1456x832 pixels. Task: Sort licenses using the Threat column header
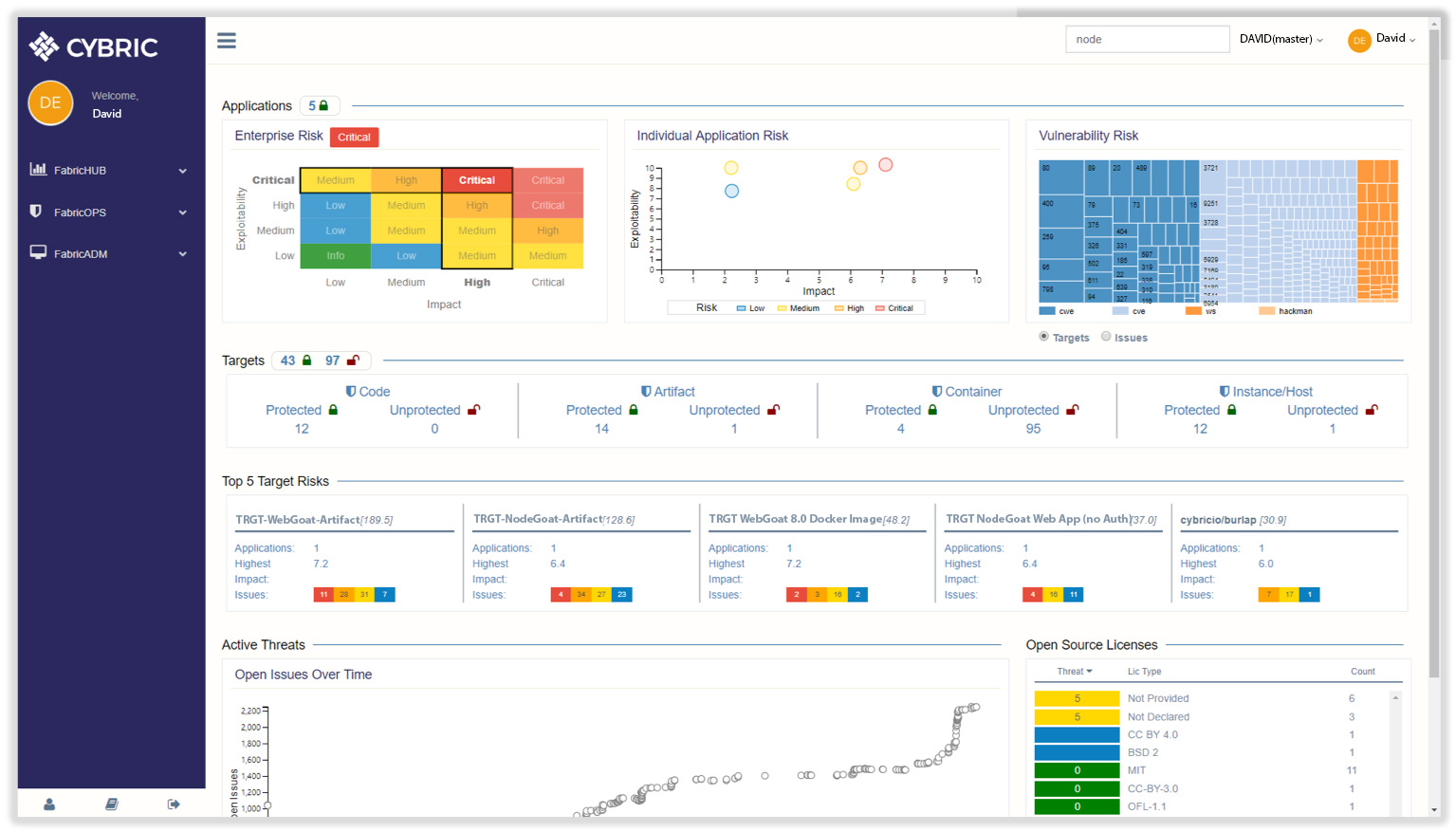pyautogui.click(x=1075, y=671)
